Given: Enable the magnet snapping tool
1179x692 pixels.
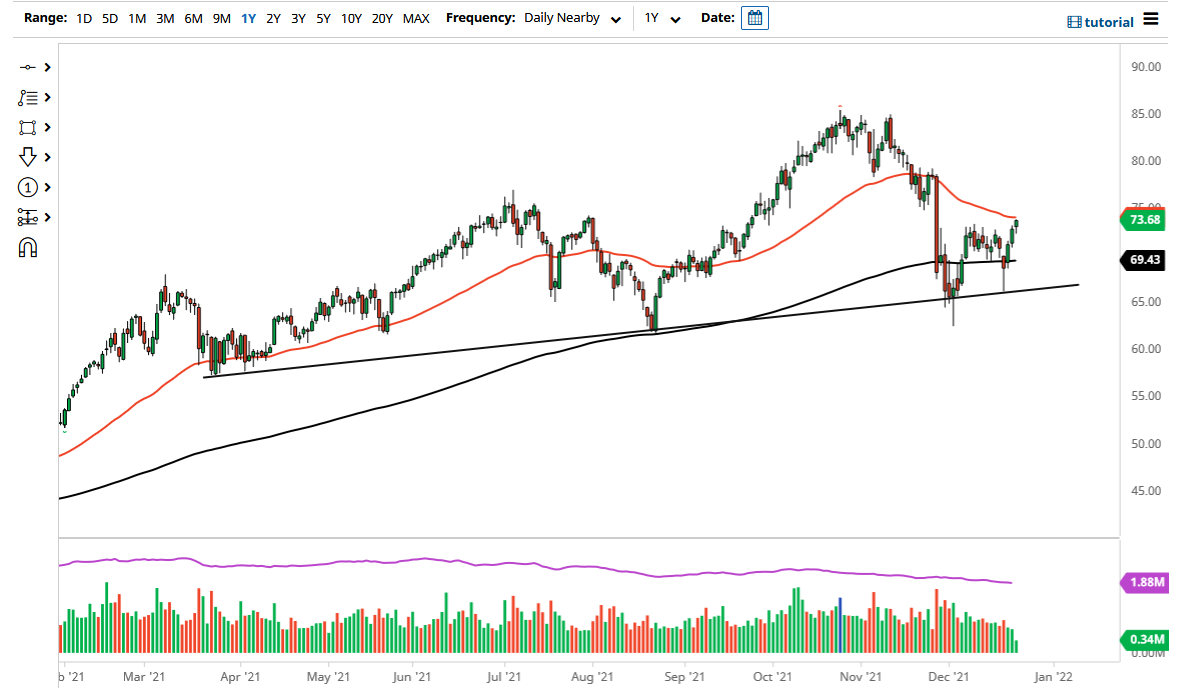Looking at the screenshot, I should [29, 247].
